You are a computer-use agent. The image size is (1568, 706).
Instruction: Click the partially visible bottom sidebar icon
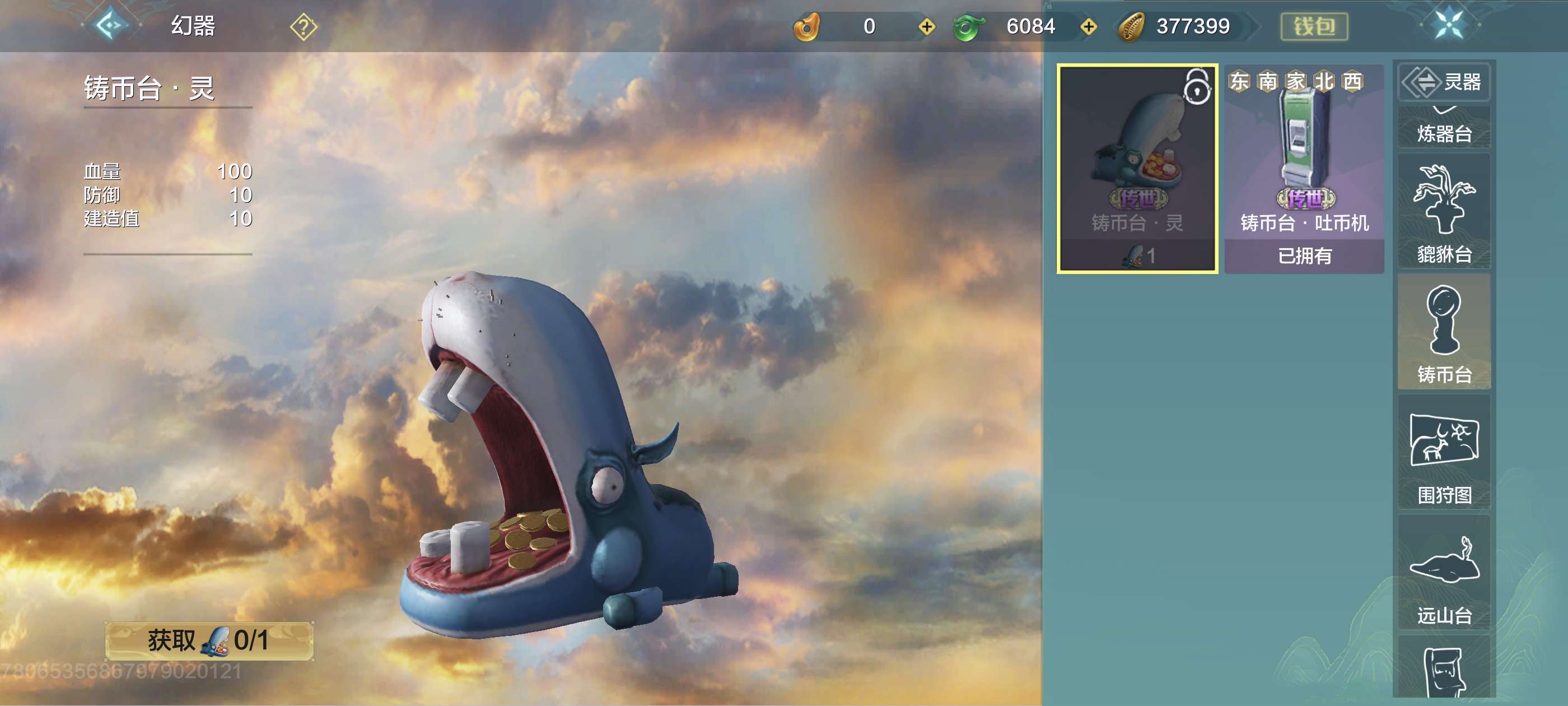tap(1444, 670)
